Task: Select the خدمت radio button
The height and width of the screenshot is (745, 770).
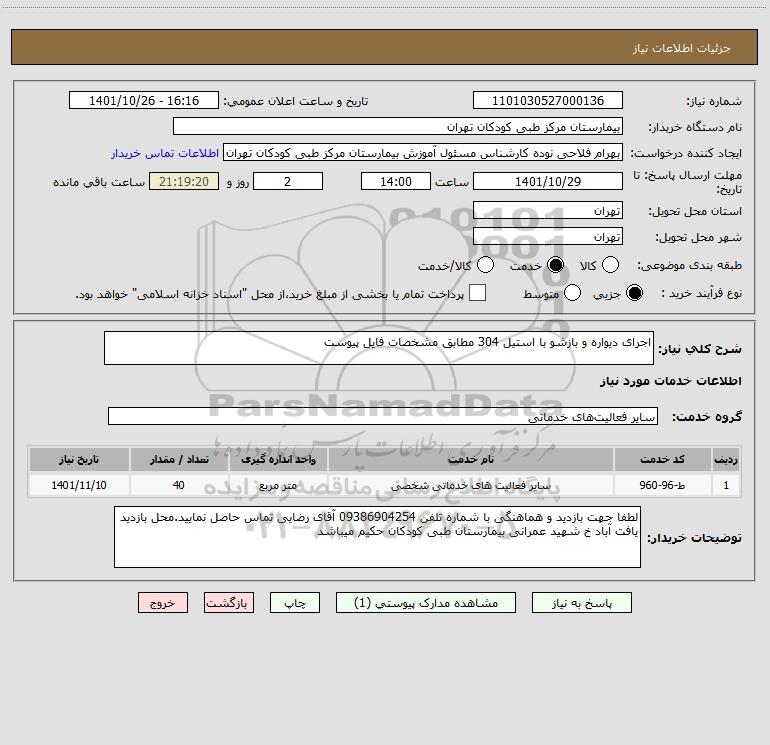Action: (x=555, y=265)
